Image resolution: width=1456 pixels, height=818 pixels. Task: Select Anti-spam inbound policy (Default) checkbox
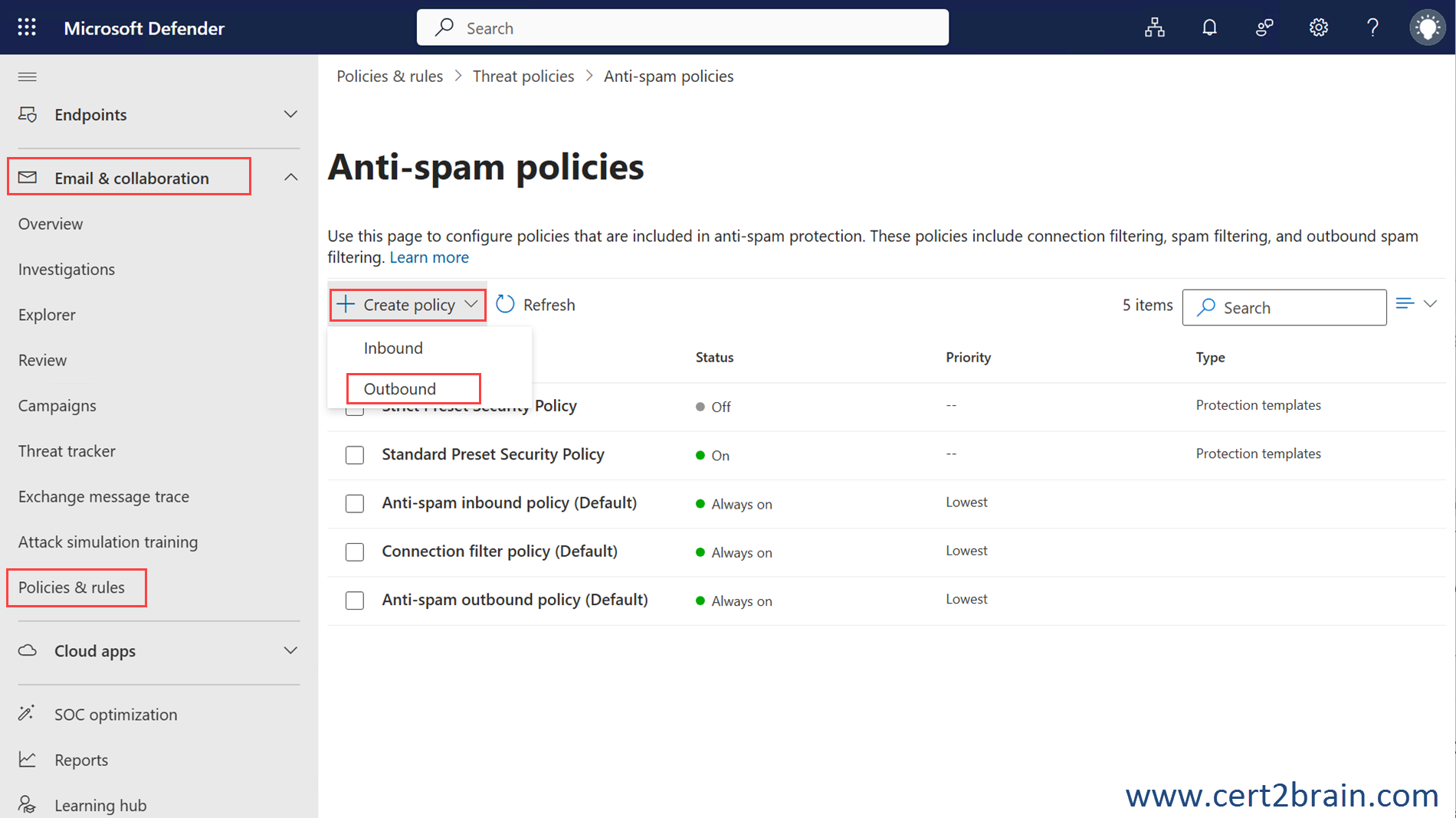click(x=354, y=503)
